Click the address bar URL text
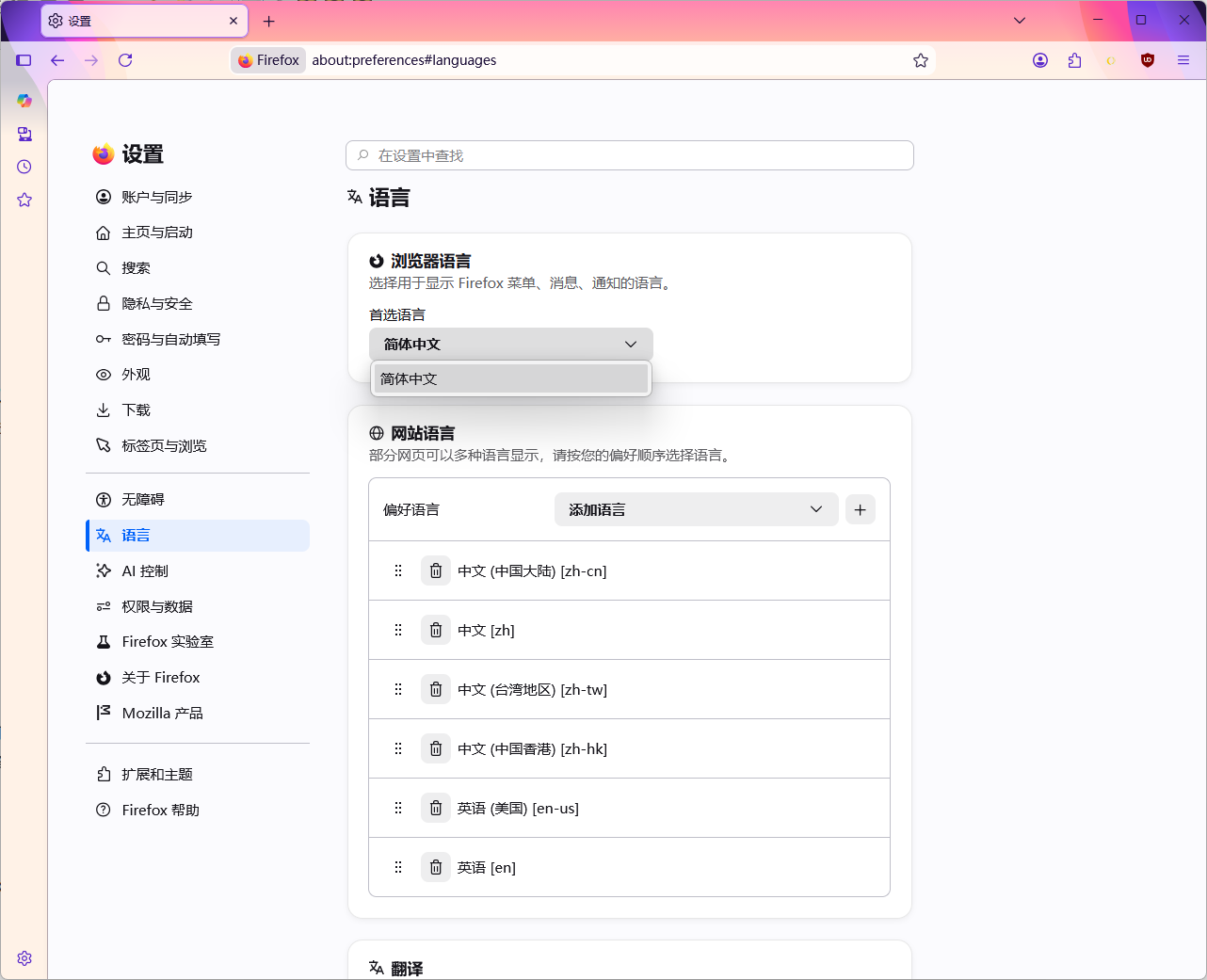The image size is (1207, 980). [x=404, y=60]
